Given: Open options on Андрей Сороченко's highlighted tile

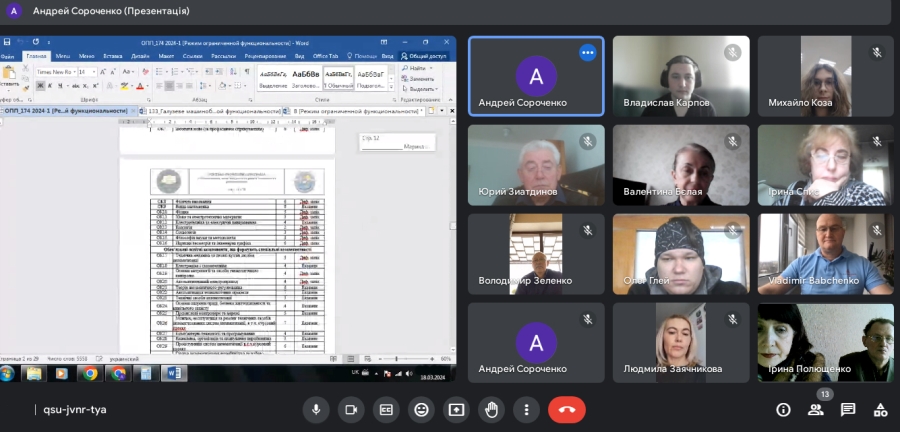Looking at the screenshot, I should point(587,53).
